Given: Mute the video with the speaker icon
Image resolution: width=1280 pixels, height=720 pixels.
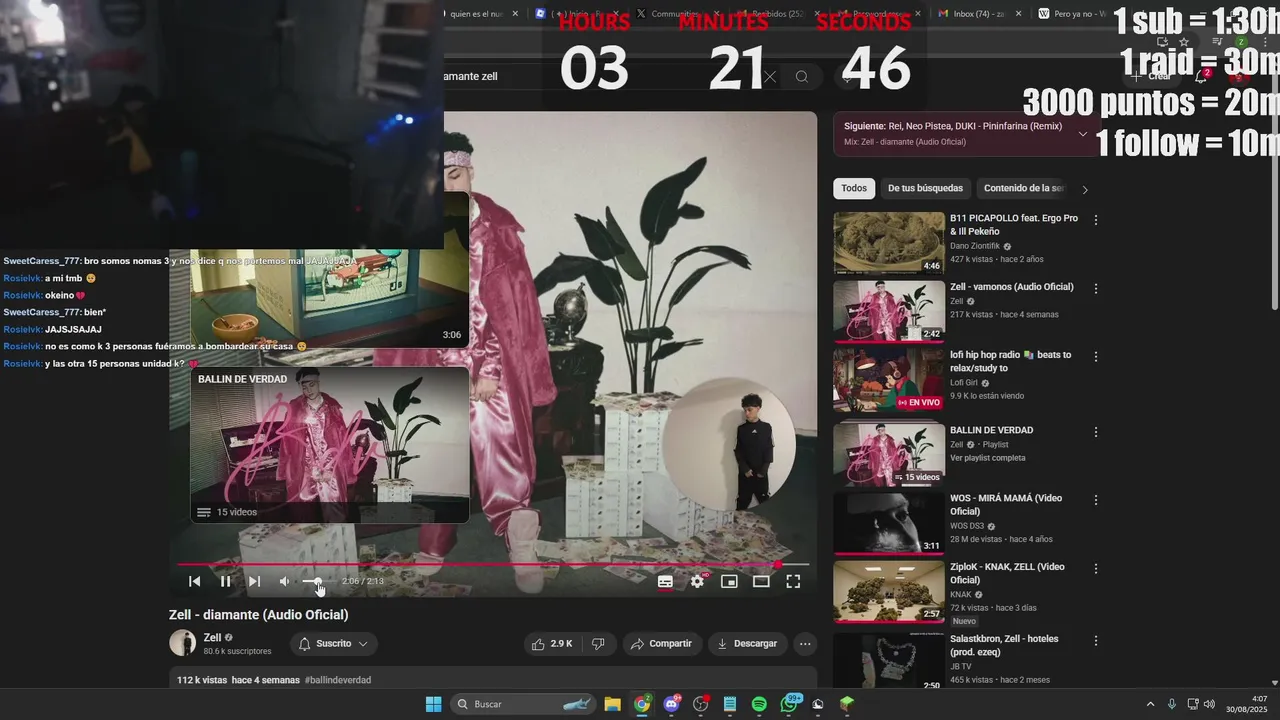Looking at the screenshot, I should [x=285, y=581].
